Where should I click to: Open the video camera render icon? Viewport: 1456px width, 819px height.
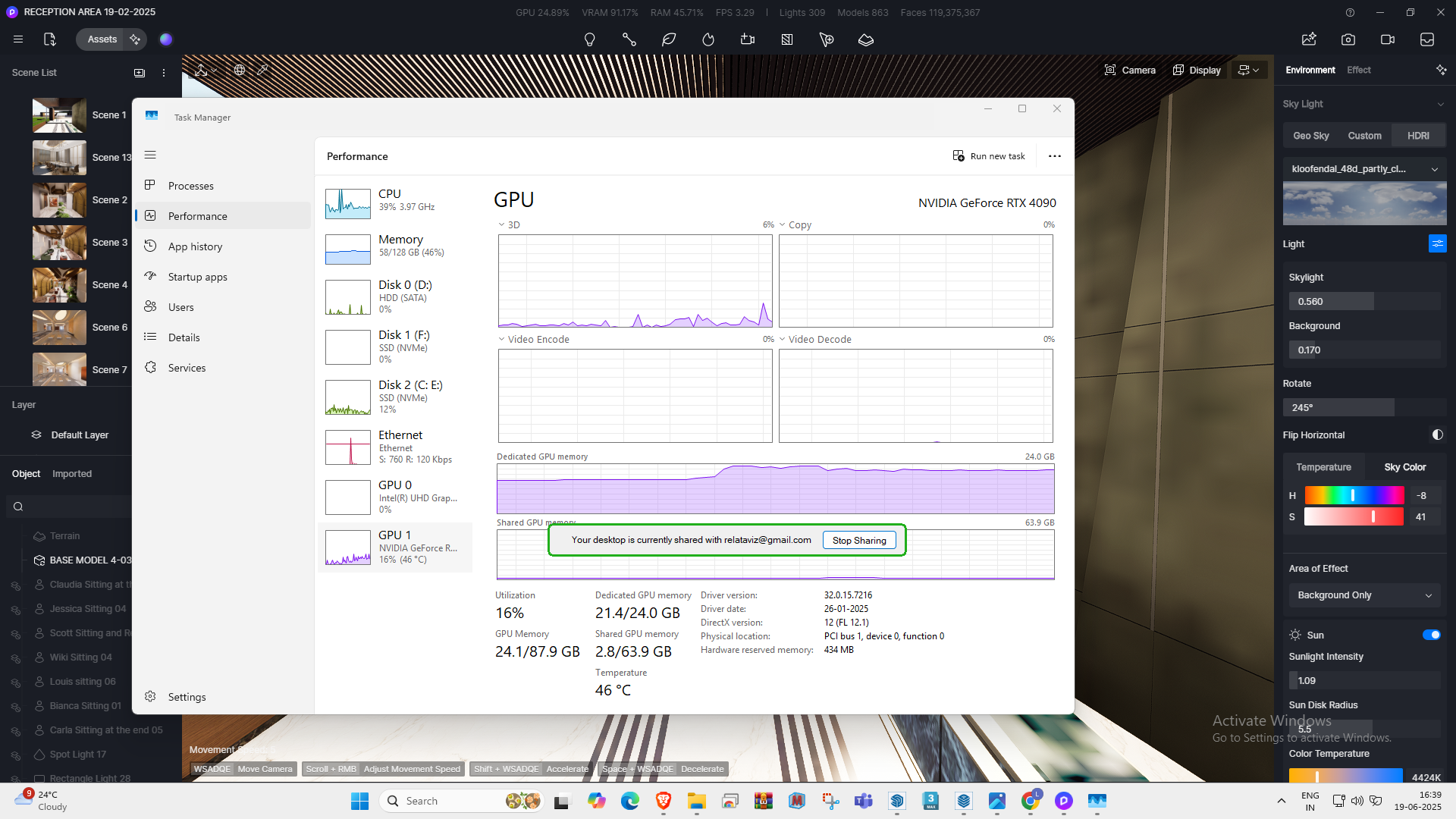(x=1388, y=39)
